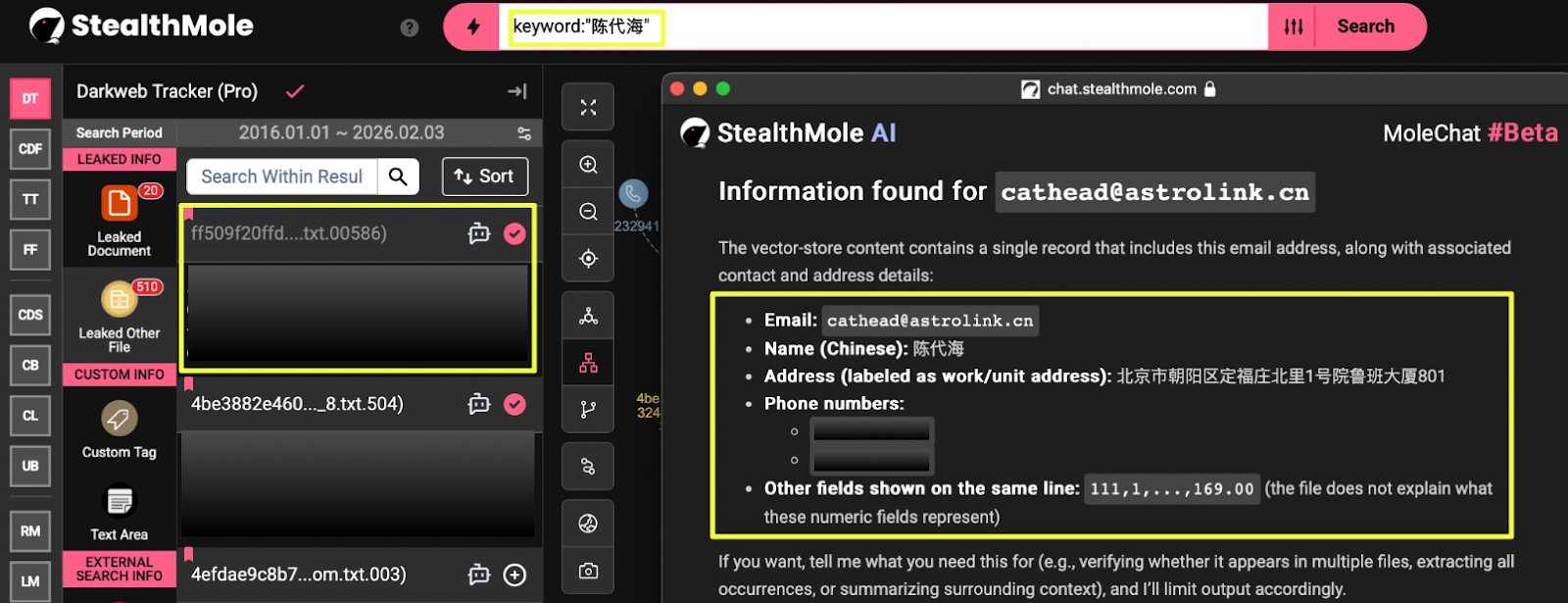Deselect the ff509f20ffd result checkmark
1568x603 pixels.
514,233
